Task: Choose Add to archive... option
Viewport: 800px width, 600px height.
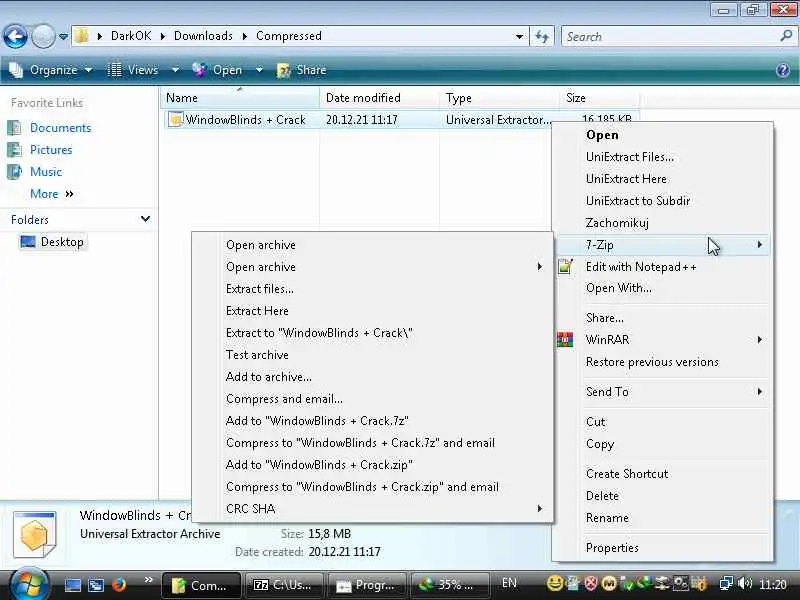Action: (x=372, y=377)
